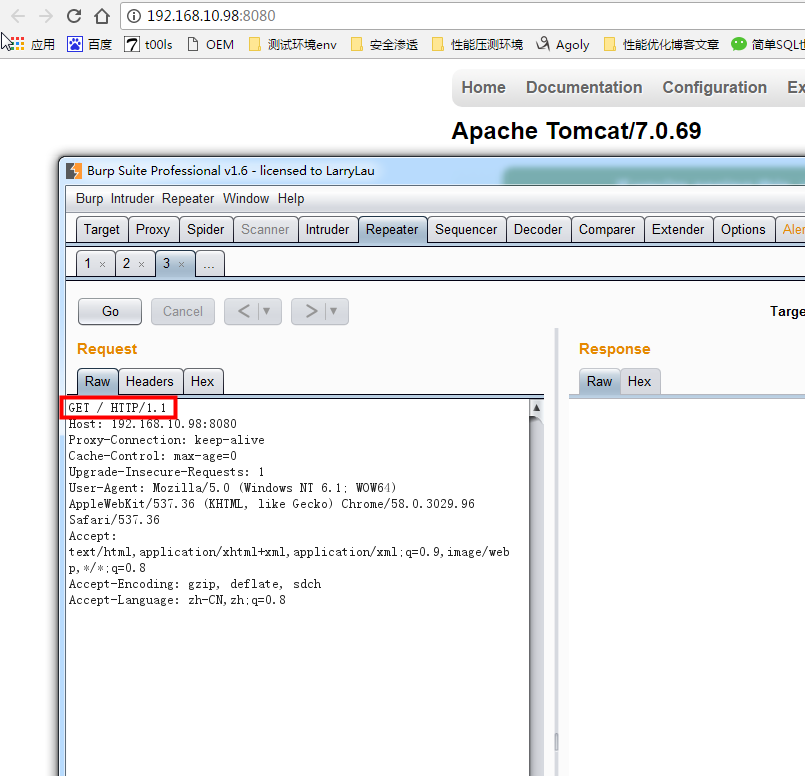This screenshot has width=805, height=776.
Task: Close Repeater tab 3
Action: point(181,264)
